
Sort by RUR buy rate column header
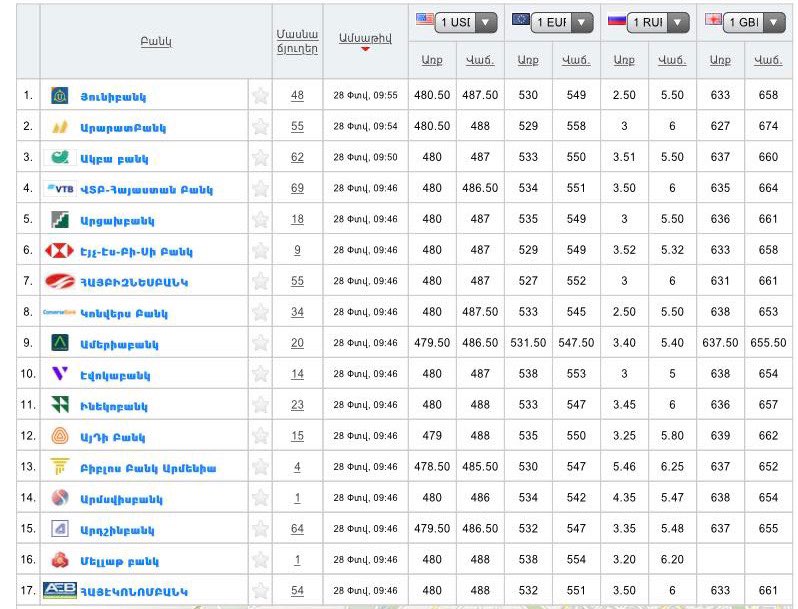624,60
